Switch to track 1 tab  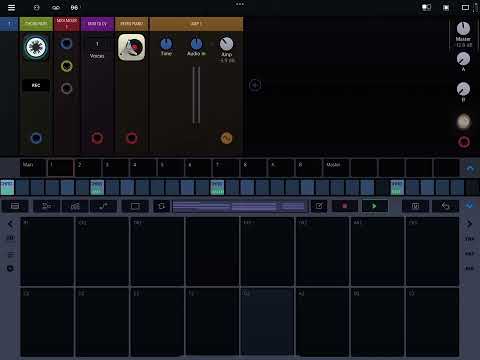tap(60, 167)
